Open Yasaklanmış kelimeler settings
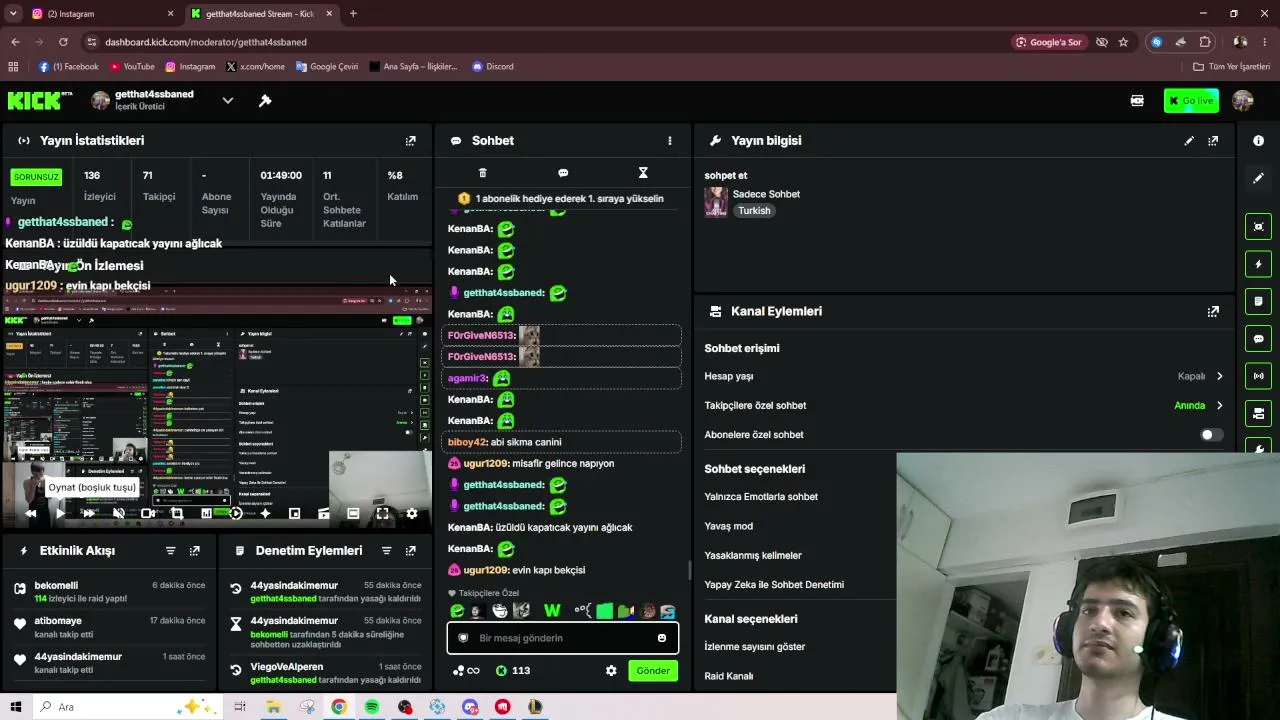 753,555
